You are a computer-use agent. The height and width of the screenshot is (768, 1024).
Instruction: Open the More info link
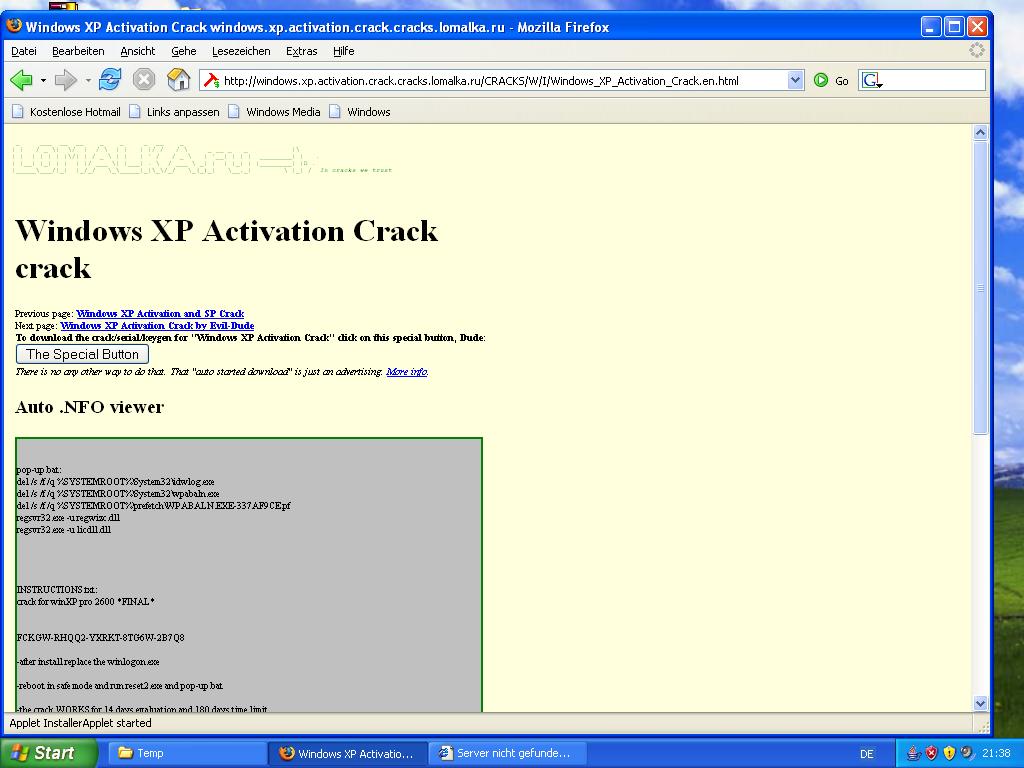click(x=407, y=372)
